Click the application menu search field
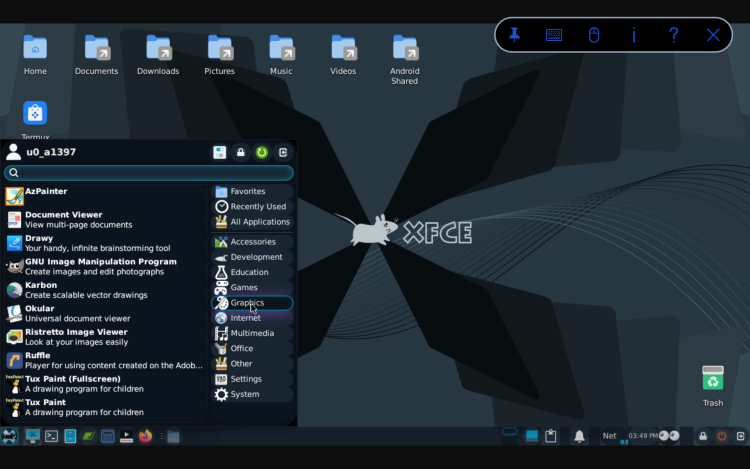Screen dimensions: 750x469 click(x=149, y=173)
